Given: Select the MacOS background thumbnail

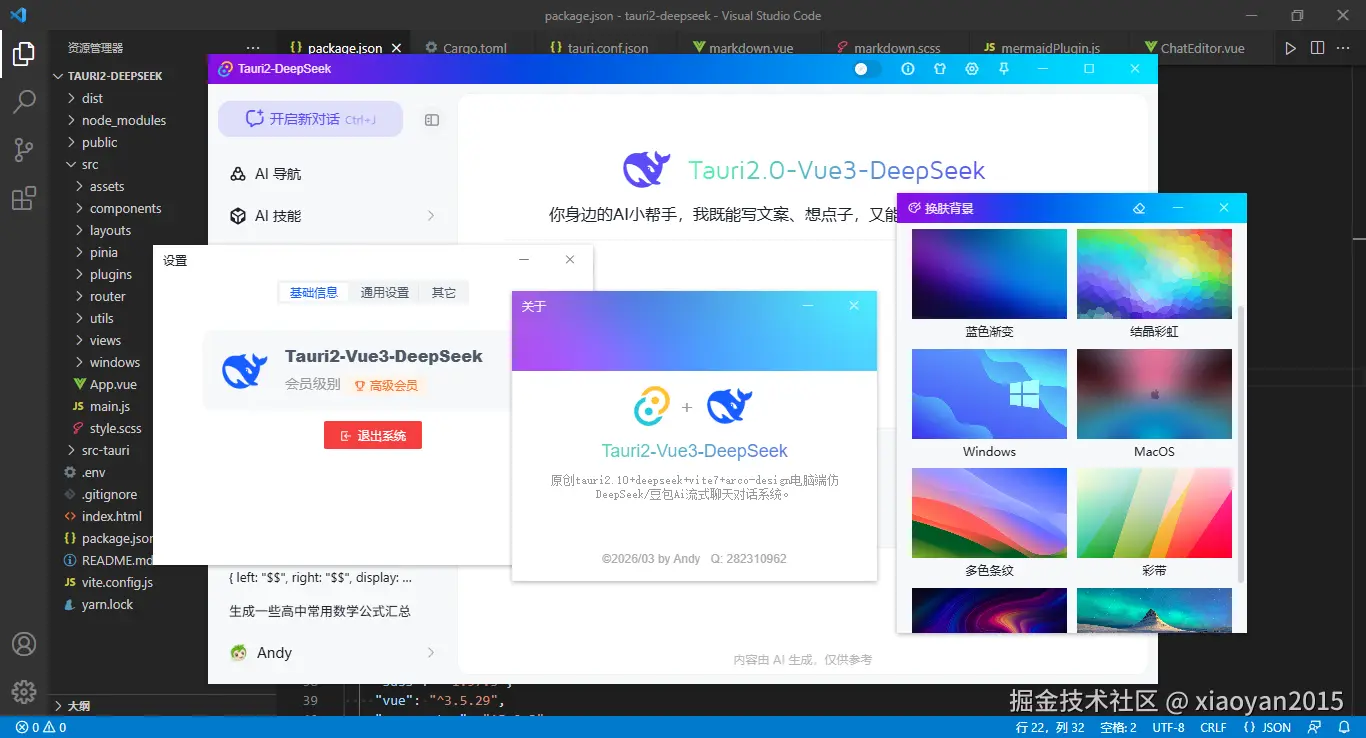Looking at the screenshot, I should pyautogui.click(x=1154, y=394).
